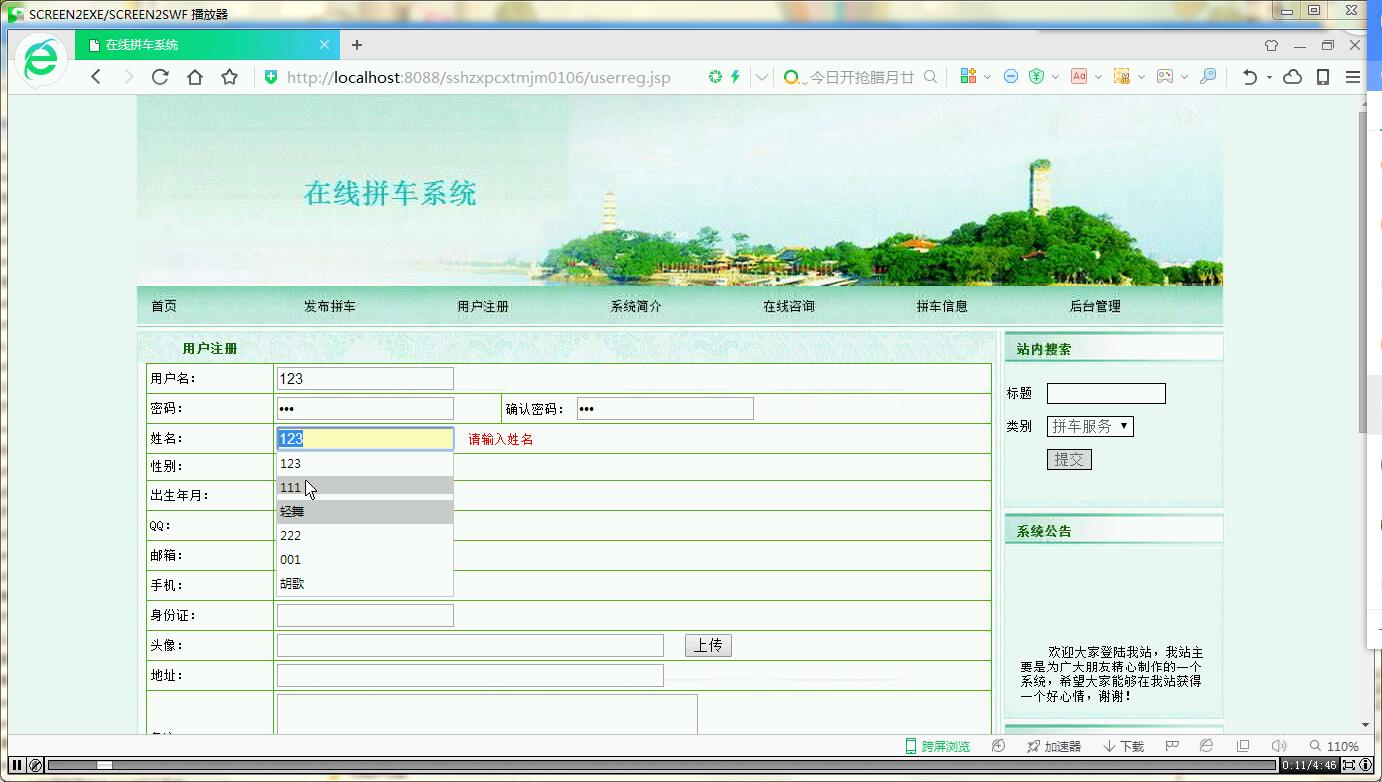Click the blue magnifier find icon
This screenshot has width=1382, height=782.
click(1208, 76)
